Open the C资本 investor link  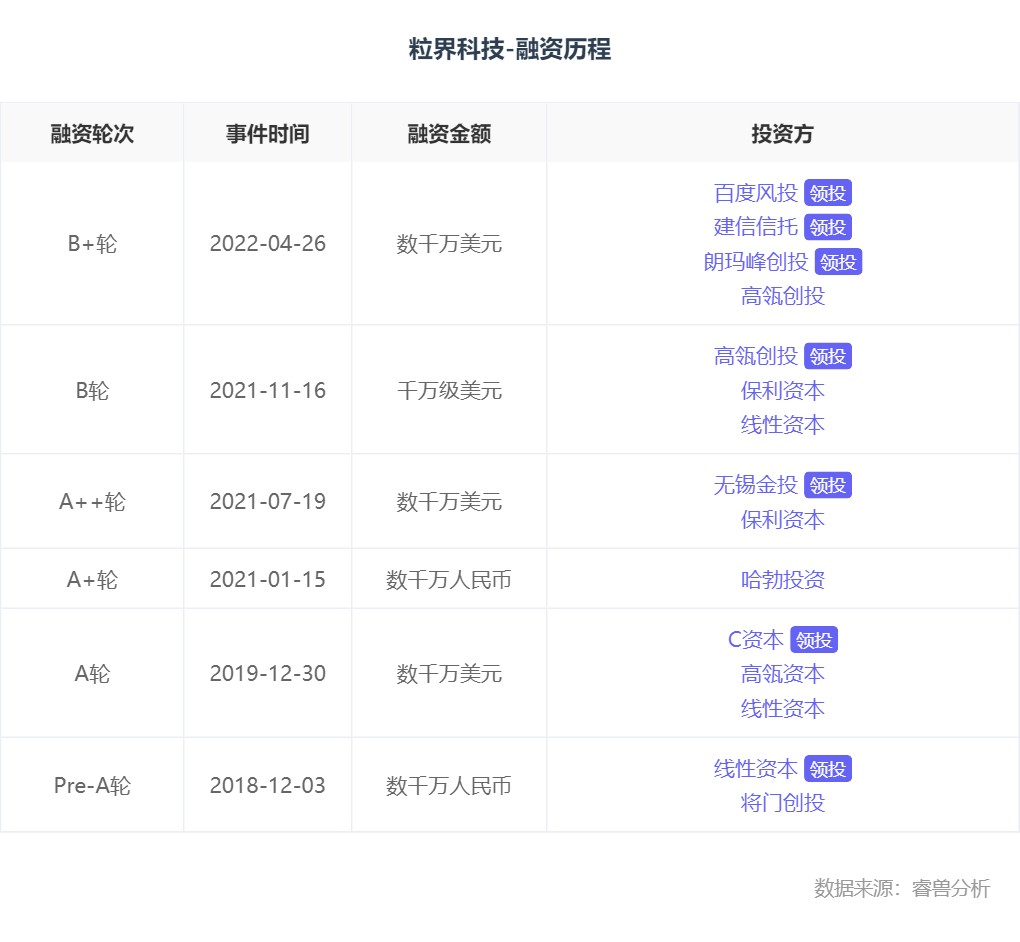[x=755, y=640]
